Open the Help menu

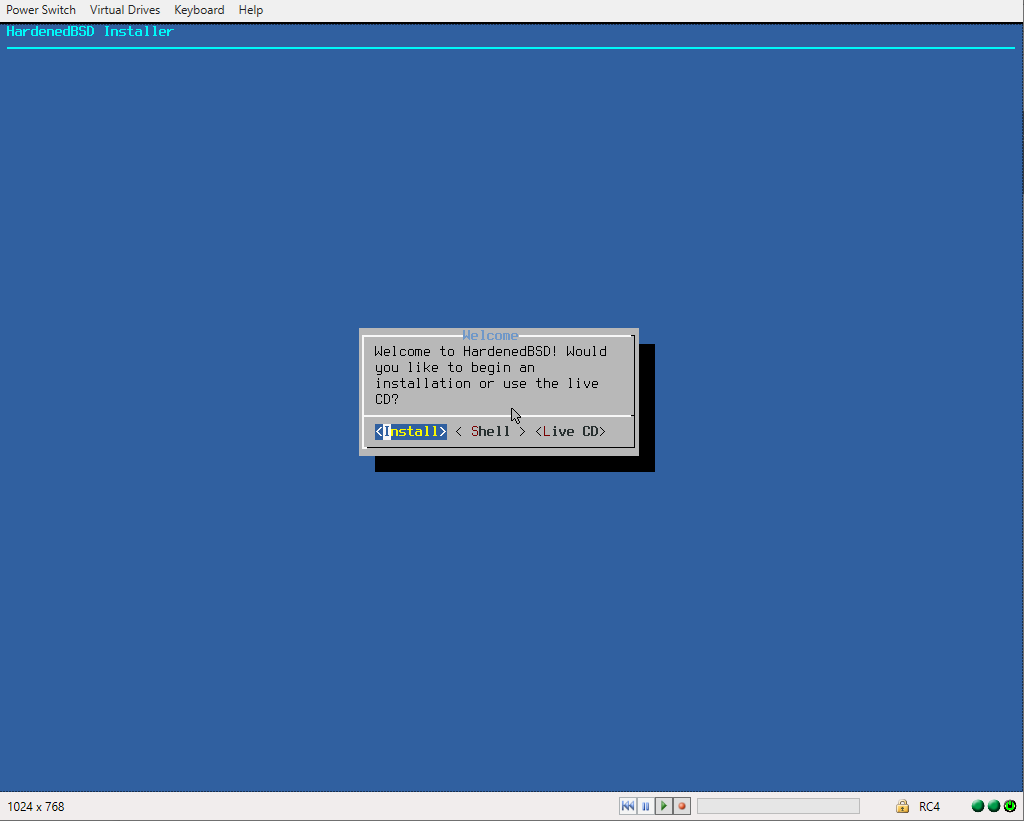click(x=251, y=10)
